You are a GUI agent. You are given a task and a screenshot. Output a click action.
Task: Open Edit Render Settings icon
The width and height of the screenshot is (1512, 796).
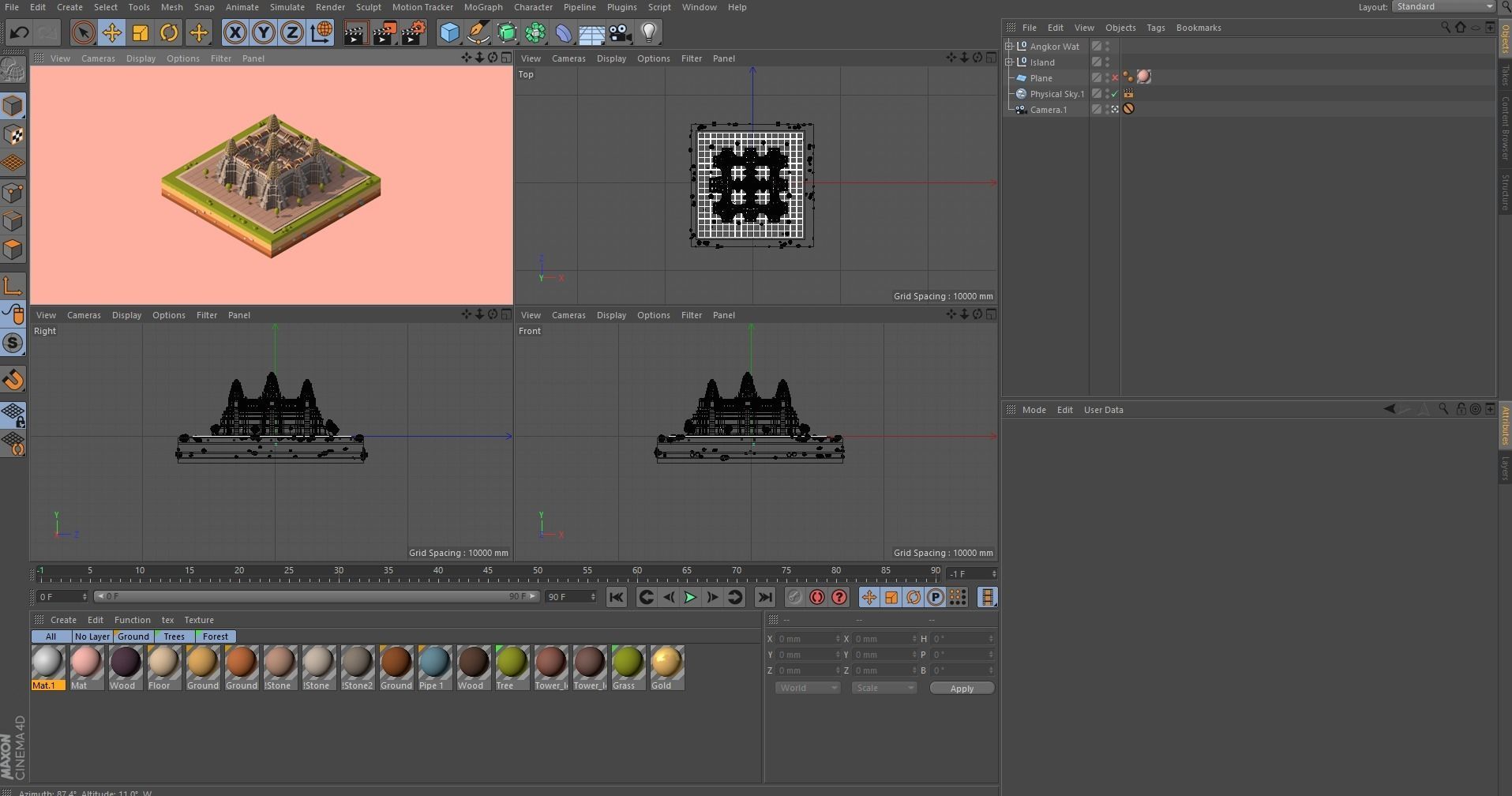pos(414,32)
